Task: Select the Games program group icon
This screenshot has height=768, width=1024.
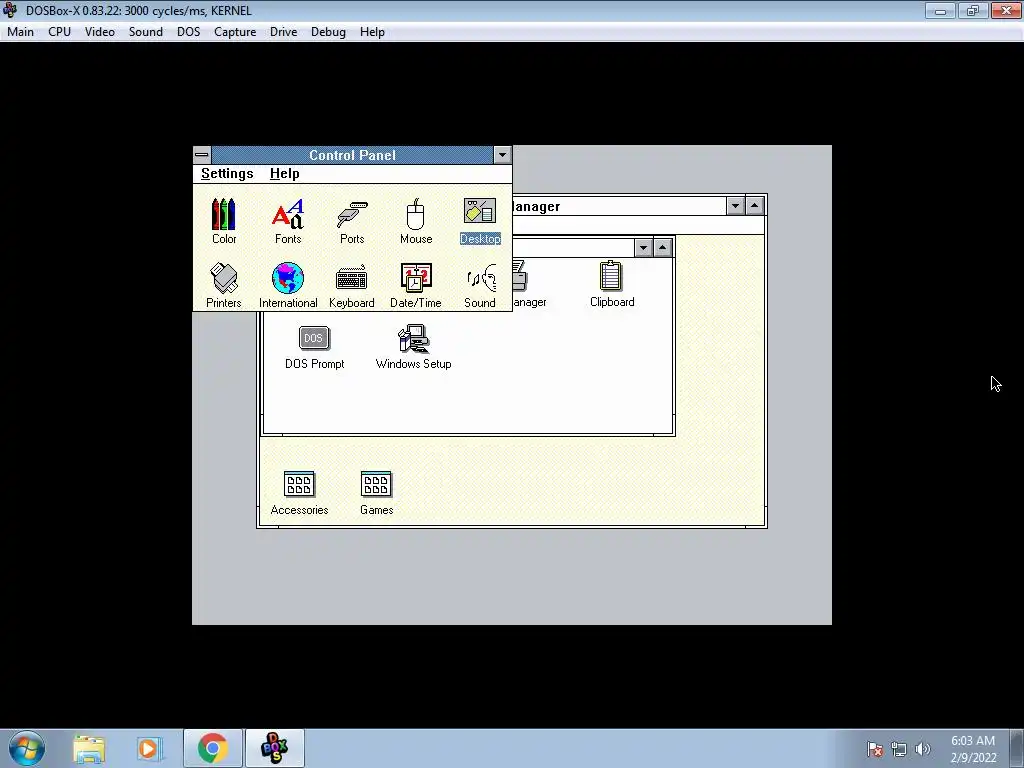Action: pos(376,493)
